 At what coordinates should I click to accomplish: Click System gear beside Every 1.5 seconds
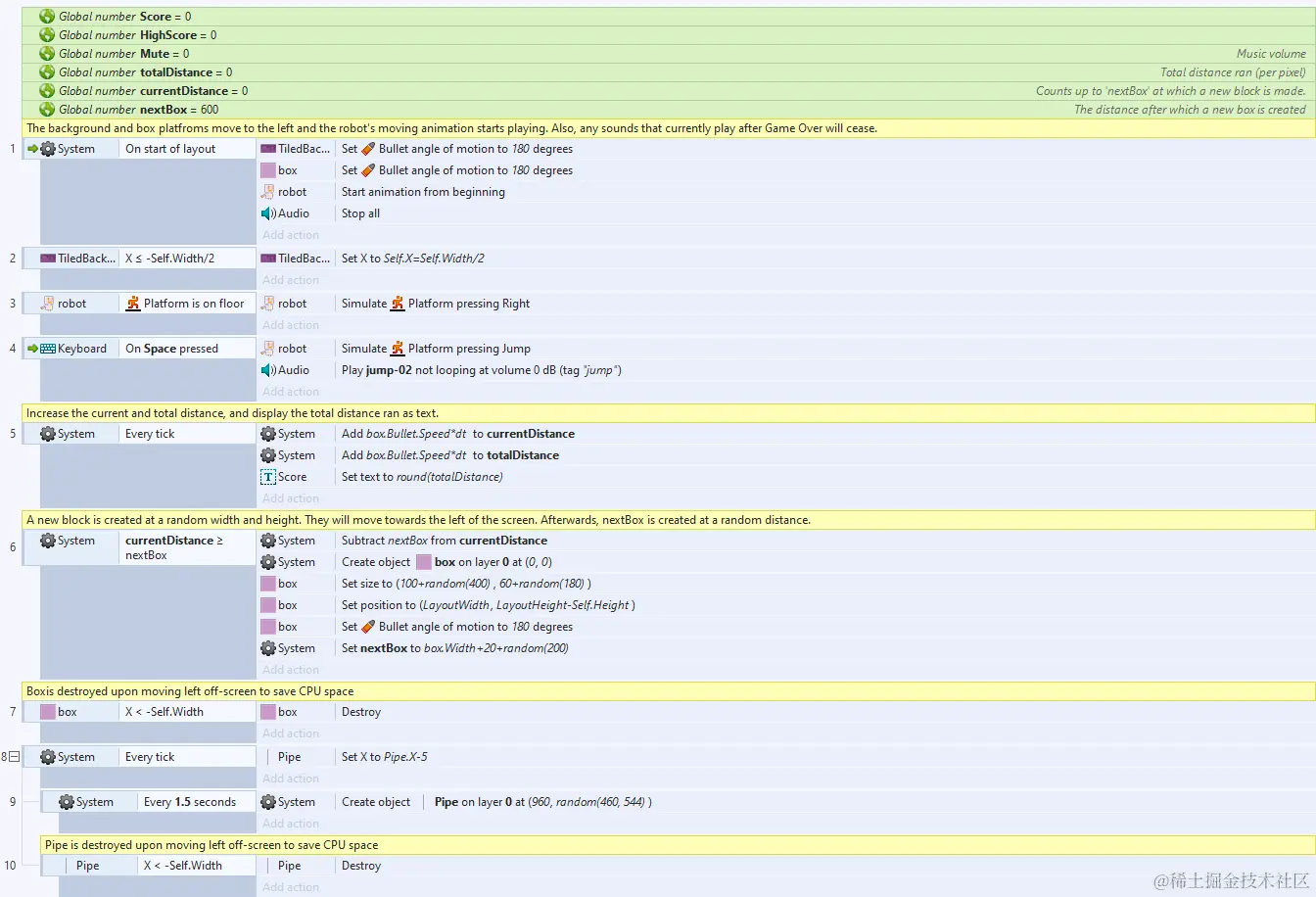(x=67, y=802)
